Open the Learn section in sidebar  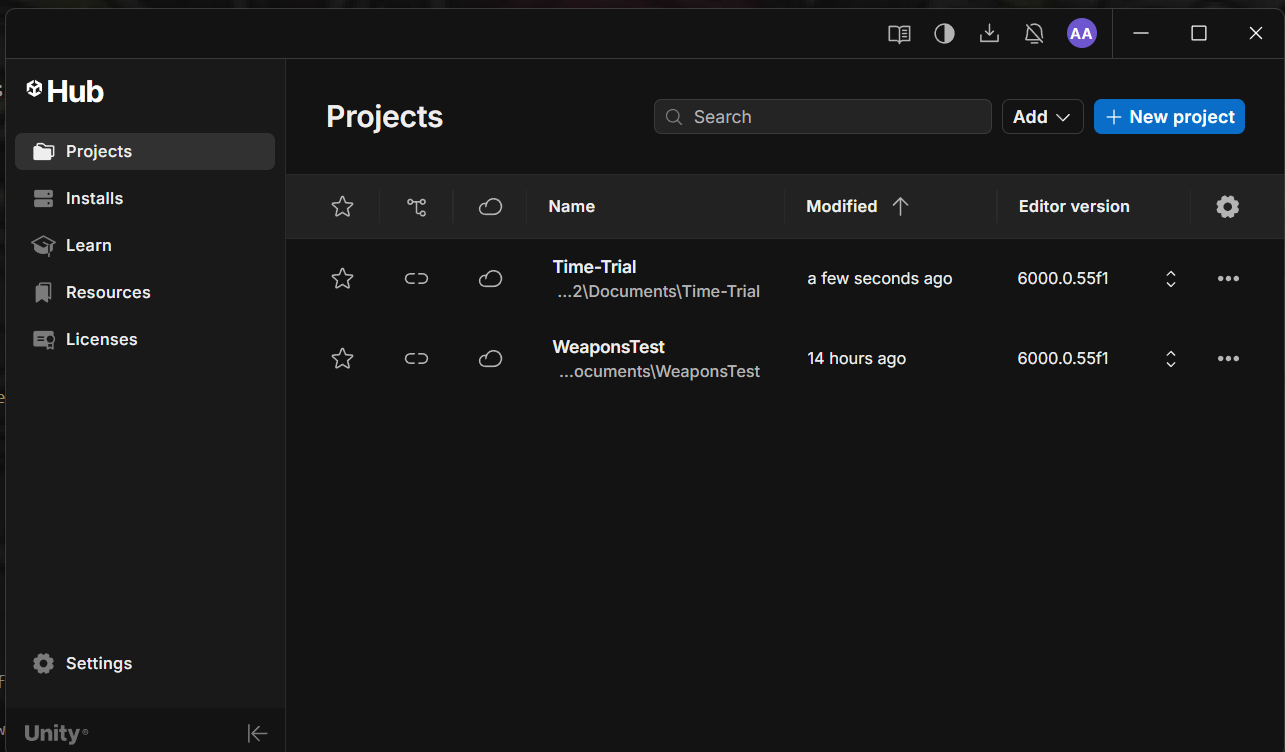pos(88,245)
